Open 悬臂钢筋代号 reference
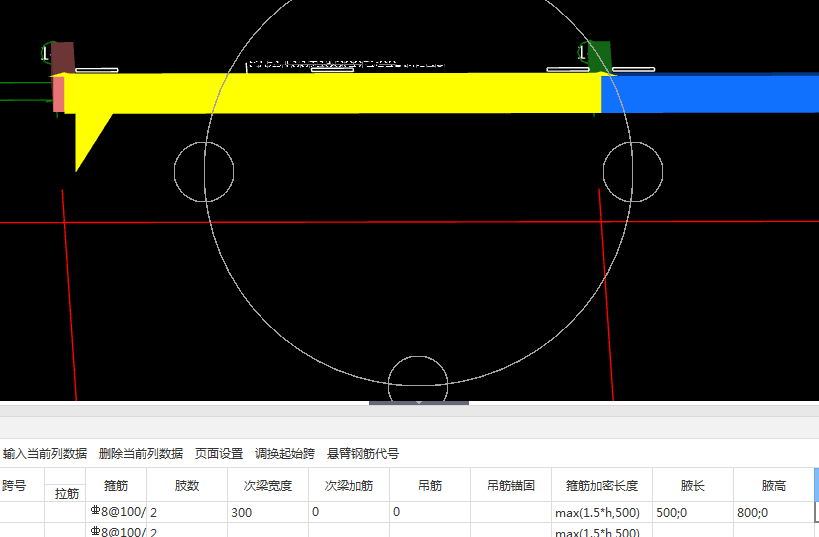The width and height of the screenshot is (819, 537). [x=362, y=453]
